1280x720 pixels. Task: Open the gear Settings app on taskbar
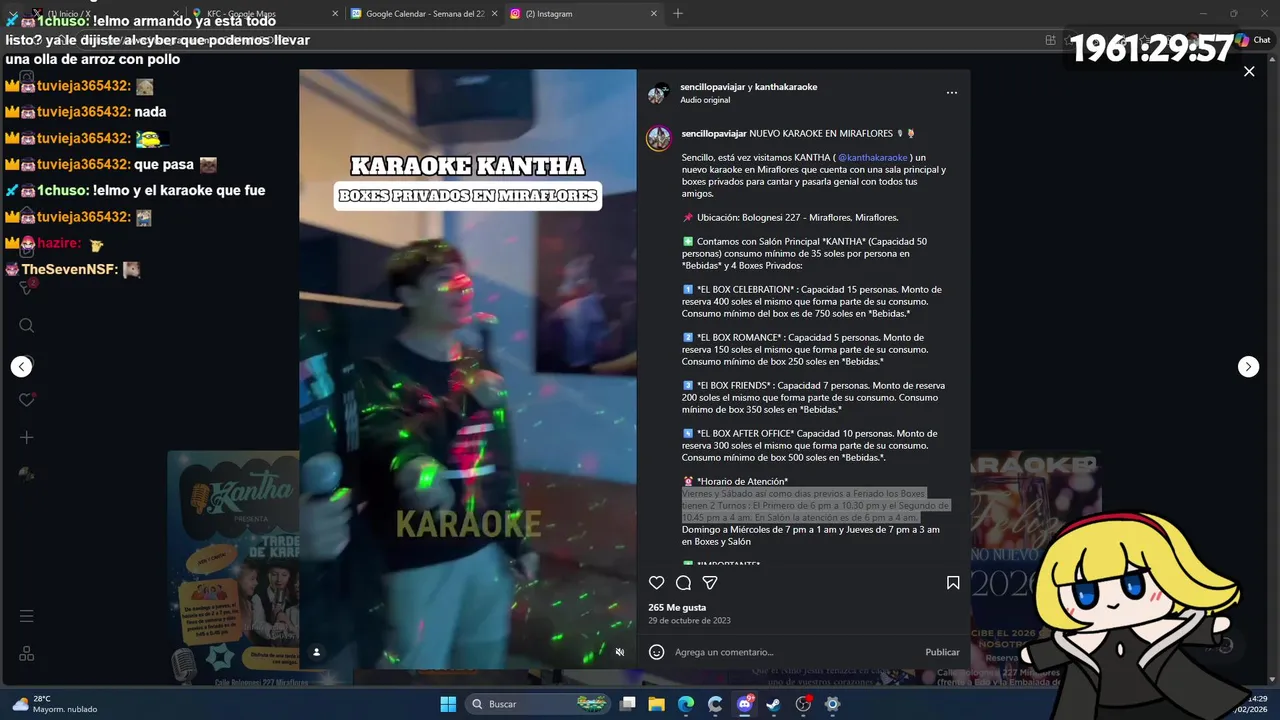click(832, 704)
